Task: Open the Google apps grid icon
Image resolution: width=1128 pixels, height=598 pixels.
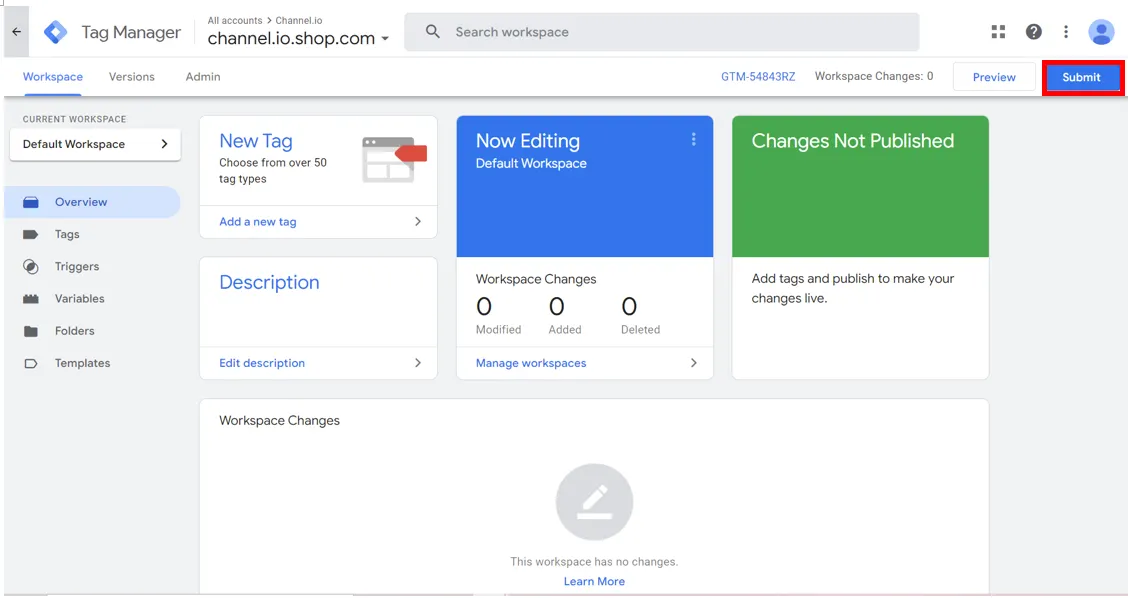Action: point(998,32)
